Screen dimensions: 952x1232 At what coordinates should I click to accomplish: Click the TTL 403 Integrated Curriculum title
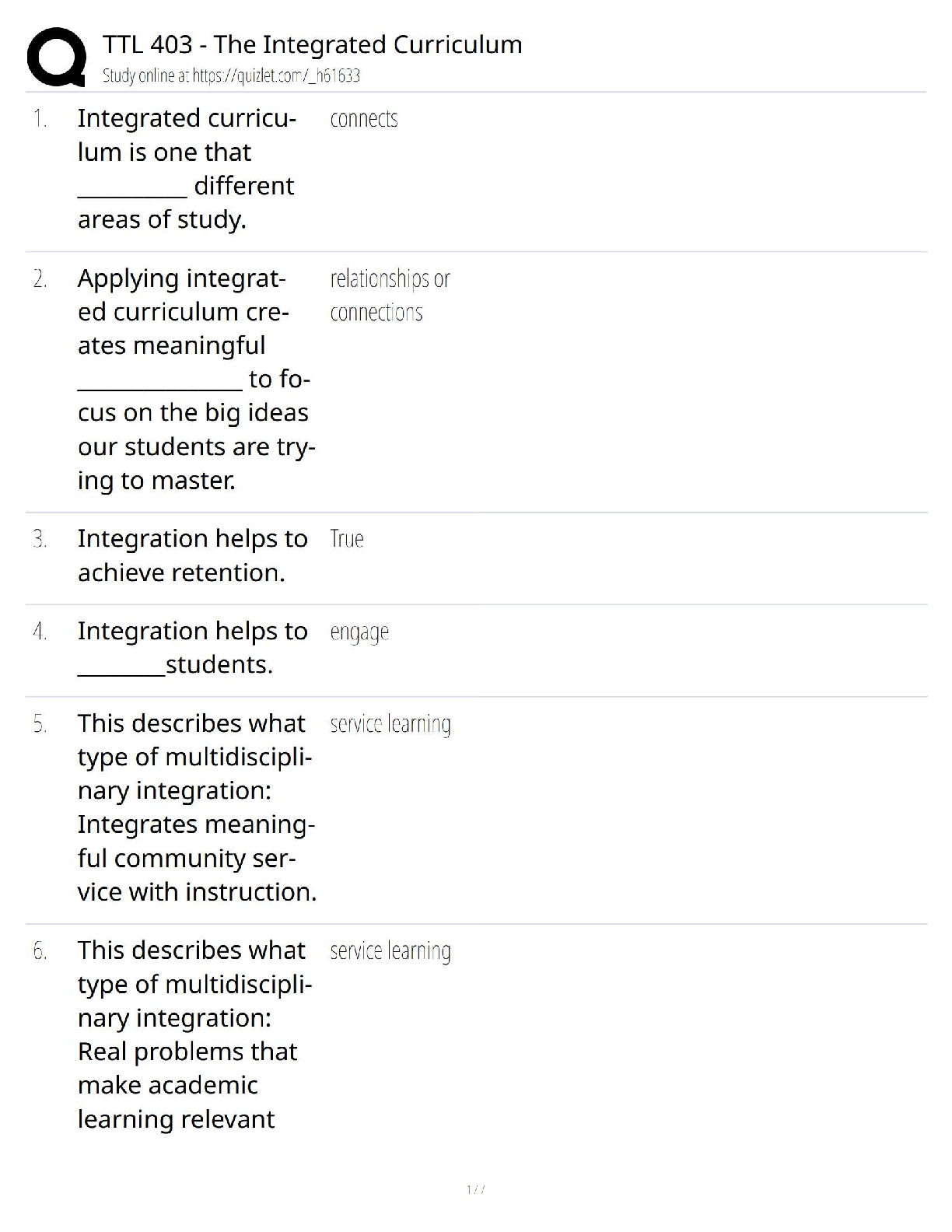tap(312, 44)
